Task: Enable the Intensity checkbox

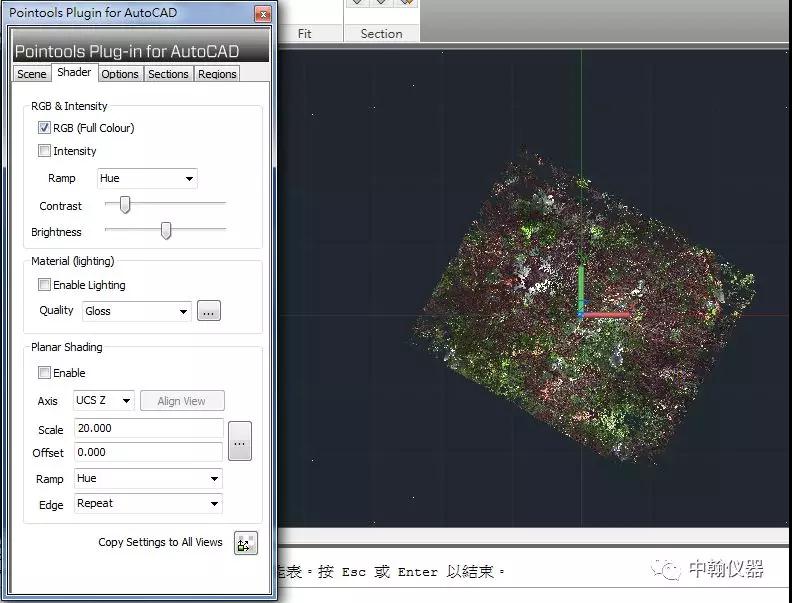Action: point(44,151)
